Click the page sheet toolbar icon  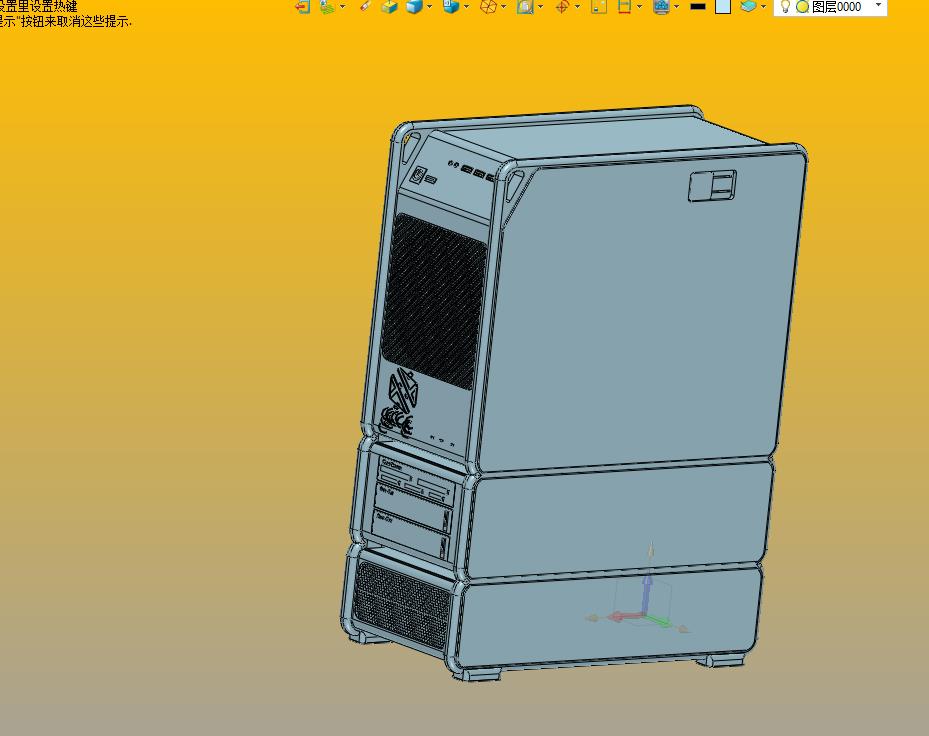[599, 7]
